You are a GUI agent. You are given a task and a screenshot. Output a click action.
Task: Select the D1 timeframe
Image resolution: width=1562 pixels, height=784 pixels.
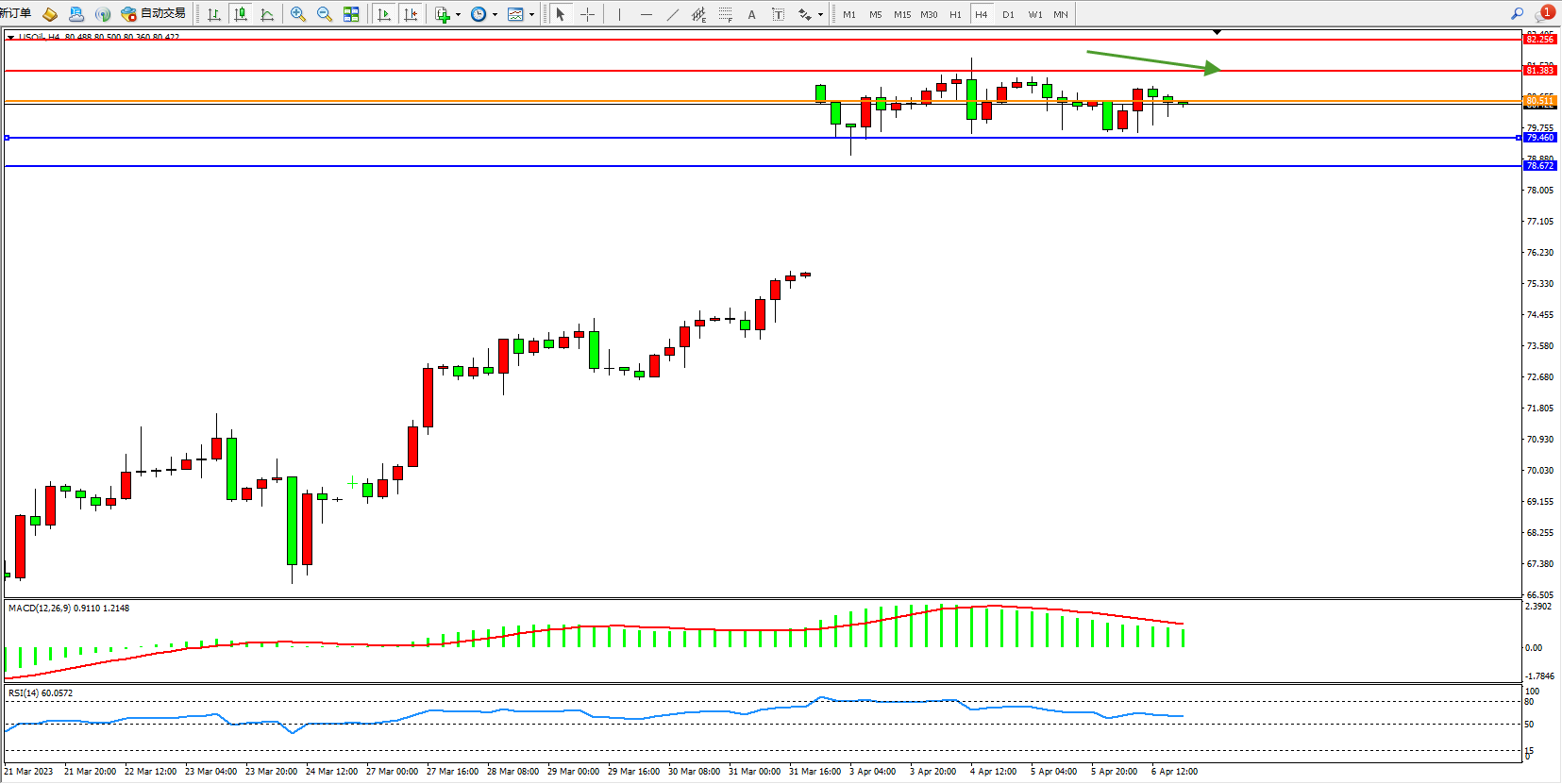1008,14
